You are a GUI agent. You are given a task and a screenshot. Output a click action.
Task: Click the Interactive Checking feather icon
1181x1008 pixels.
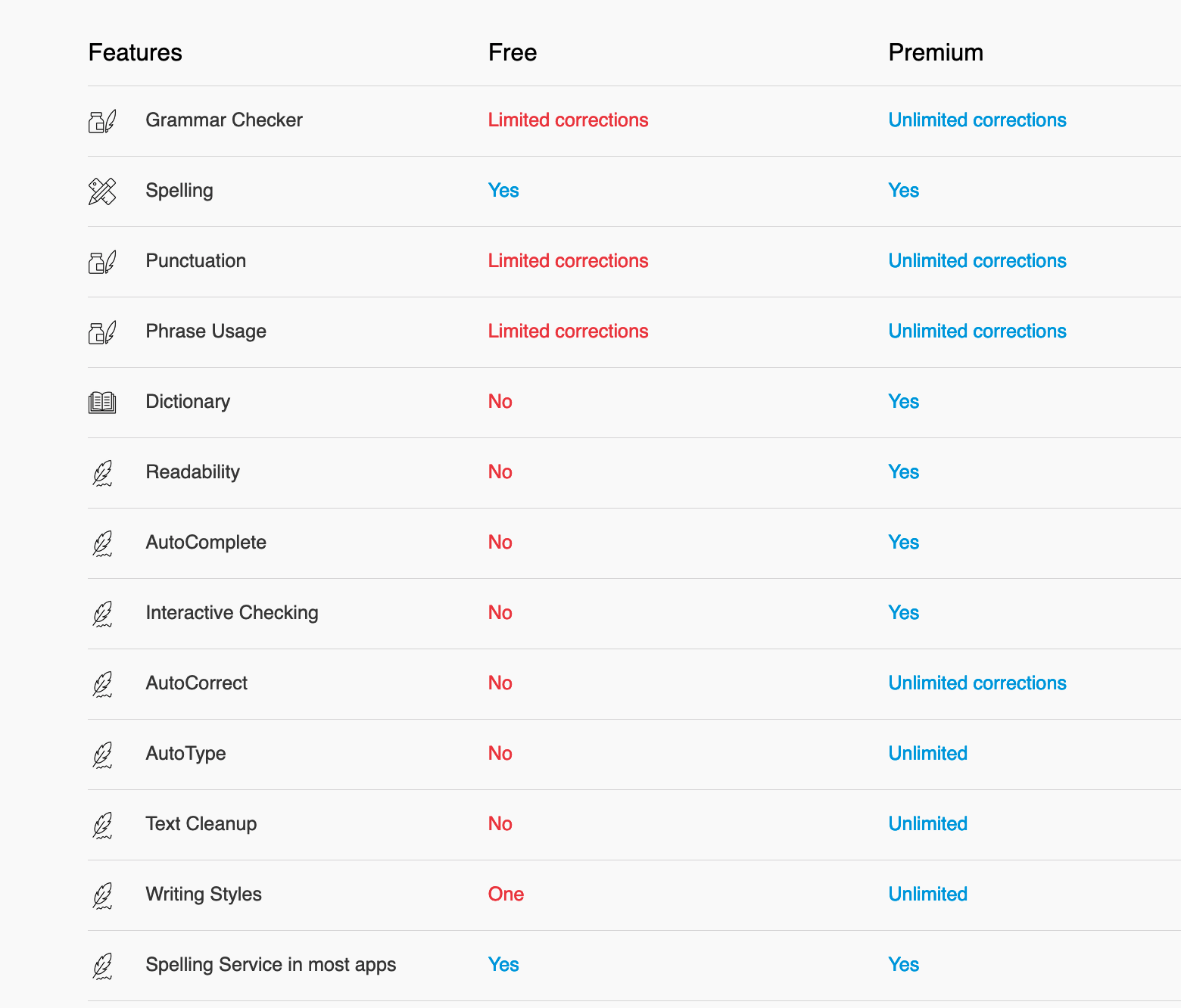pyautogui.click(x=102, y=614)
